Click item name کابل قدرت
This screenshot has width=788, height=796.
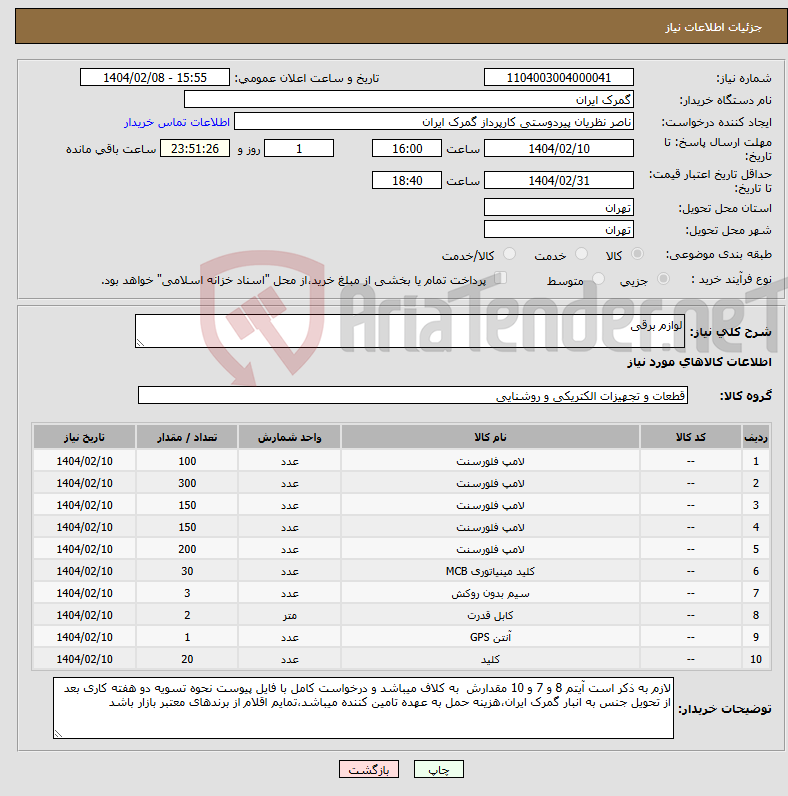[x=490, y=615]
